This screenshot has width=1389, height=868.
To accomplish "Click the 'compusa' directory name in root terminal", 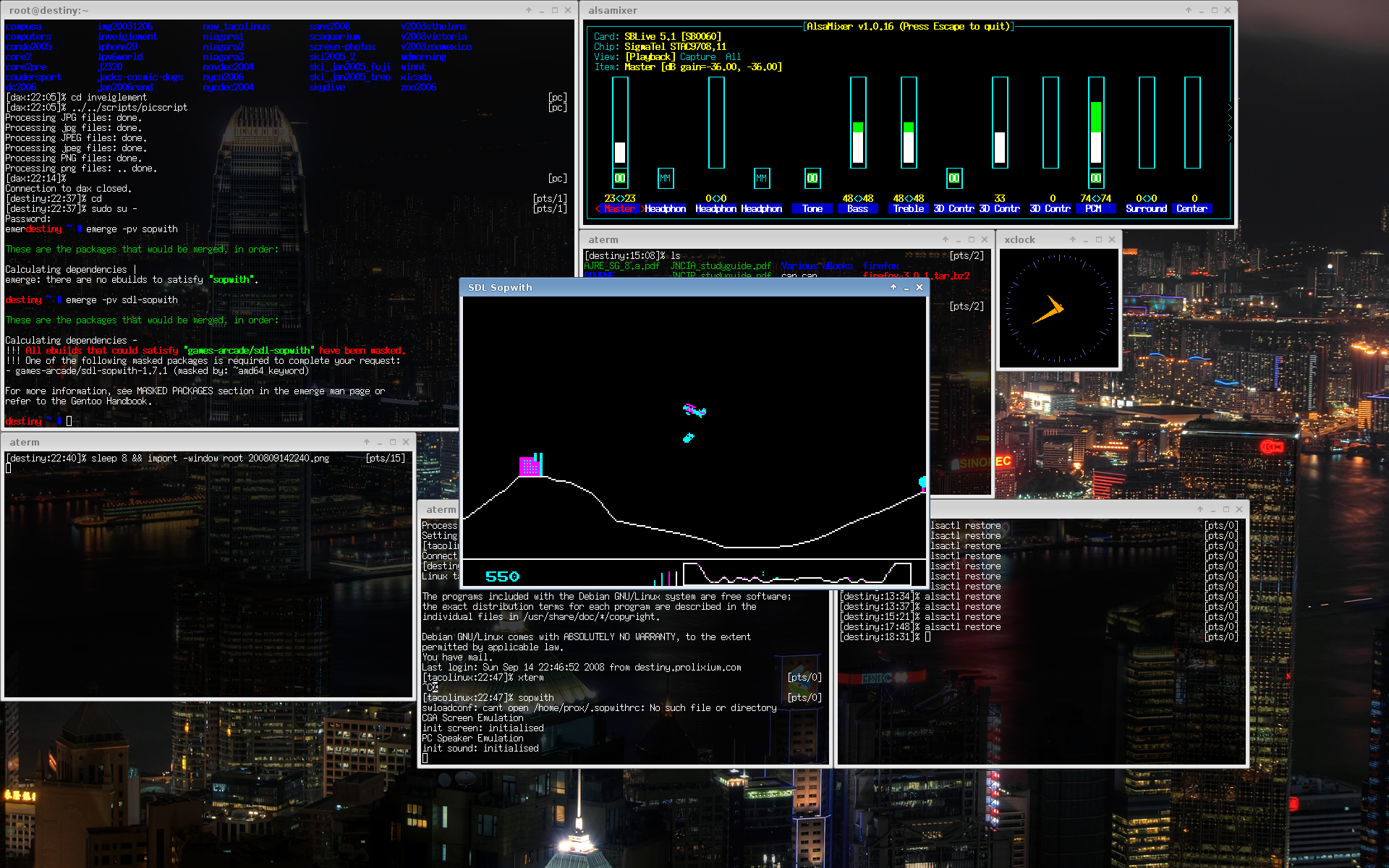I will pos(24,26).
